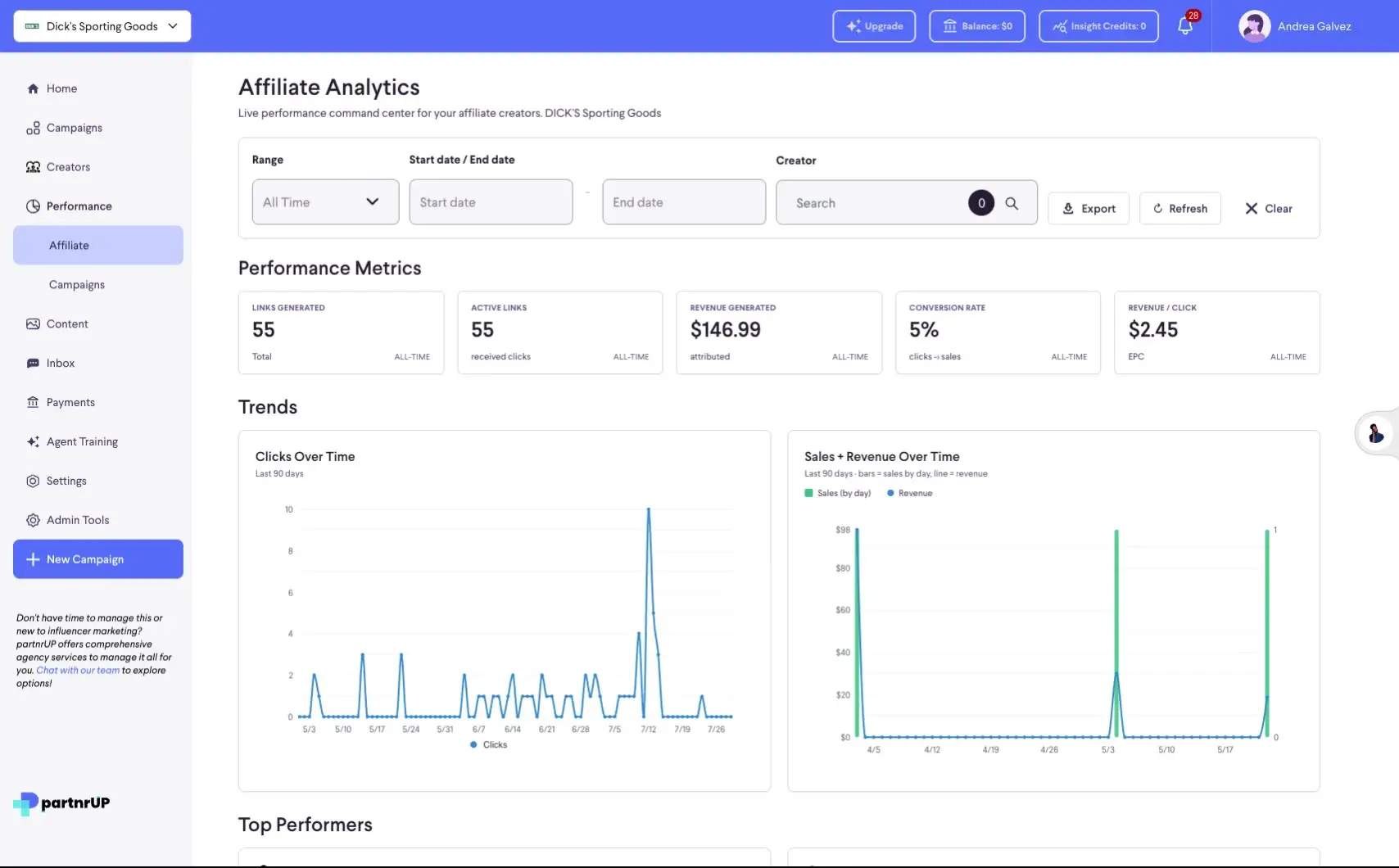Click the Creators people icon

click(x=33, y=167)
